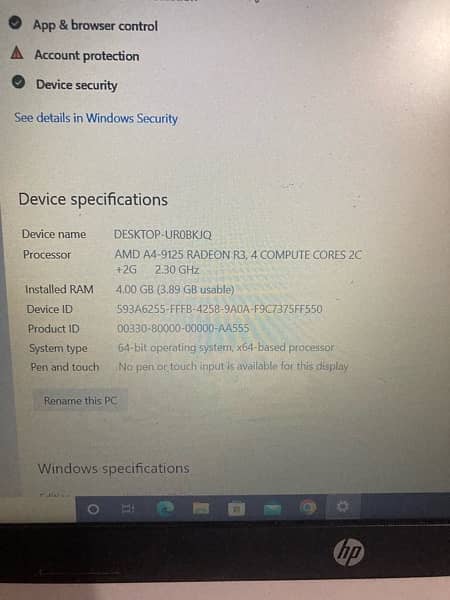Select the DESKTOP-UR0BKJQ device name text
This screenshot has width=450, height=600.
[x=163, y=234]
